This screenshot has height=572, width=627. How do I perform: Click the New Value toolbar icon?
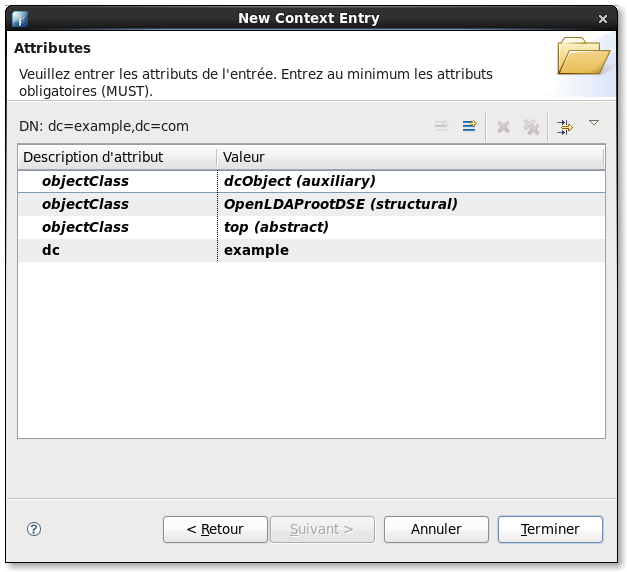click(441, 126)
